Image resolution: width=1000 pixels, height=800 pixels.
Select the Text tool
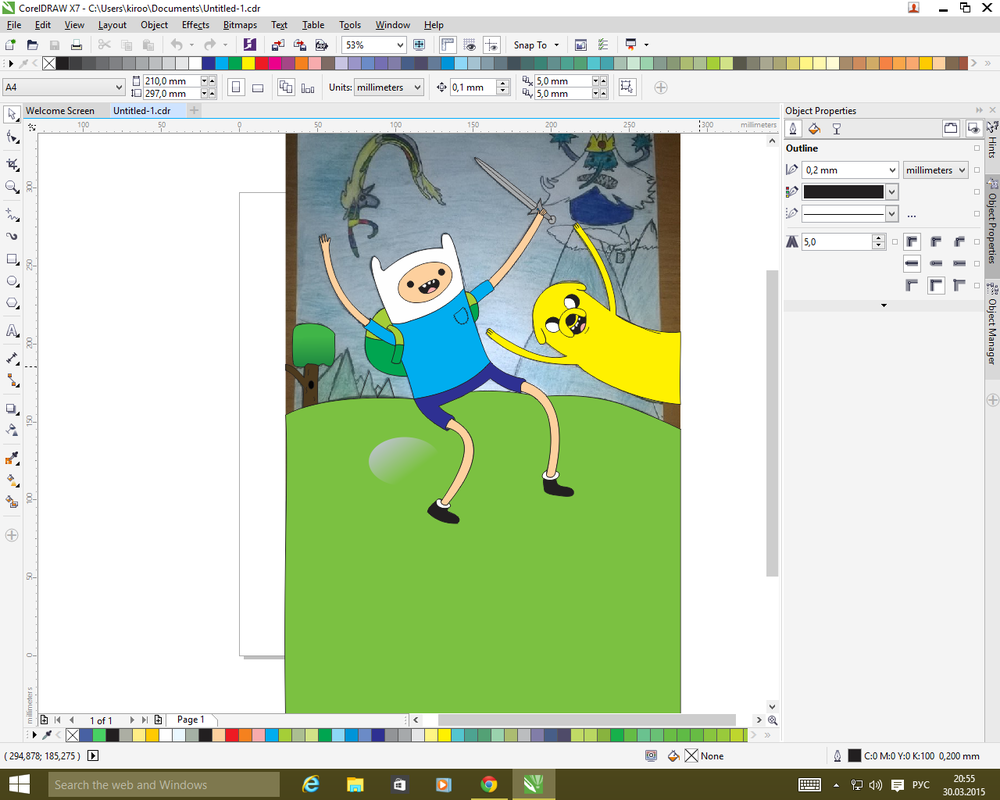tap(11, 331)
